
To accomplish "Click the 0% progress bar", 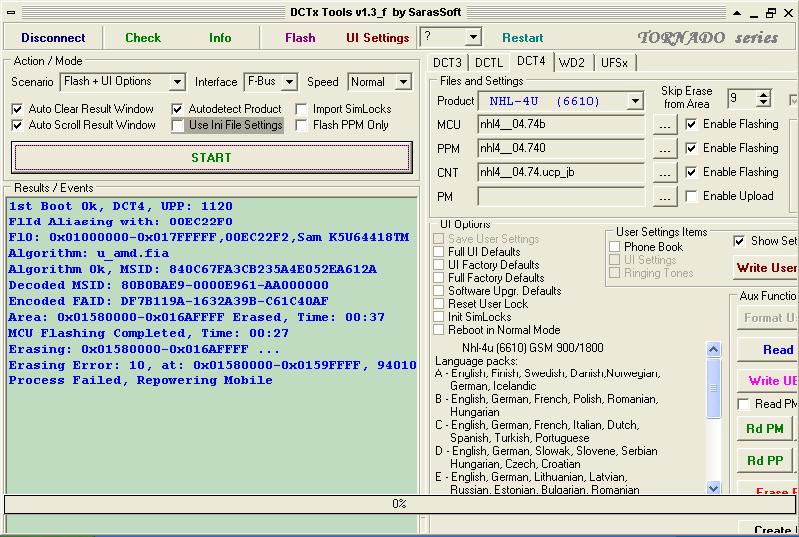I will pos(399,504).
